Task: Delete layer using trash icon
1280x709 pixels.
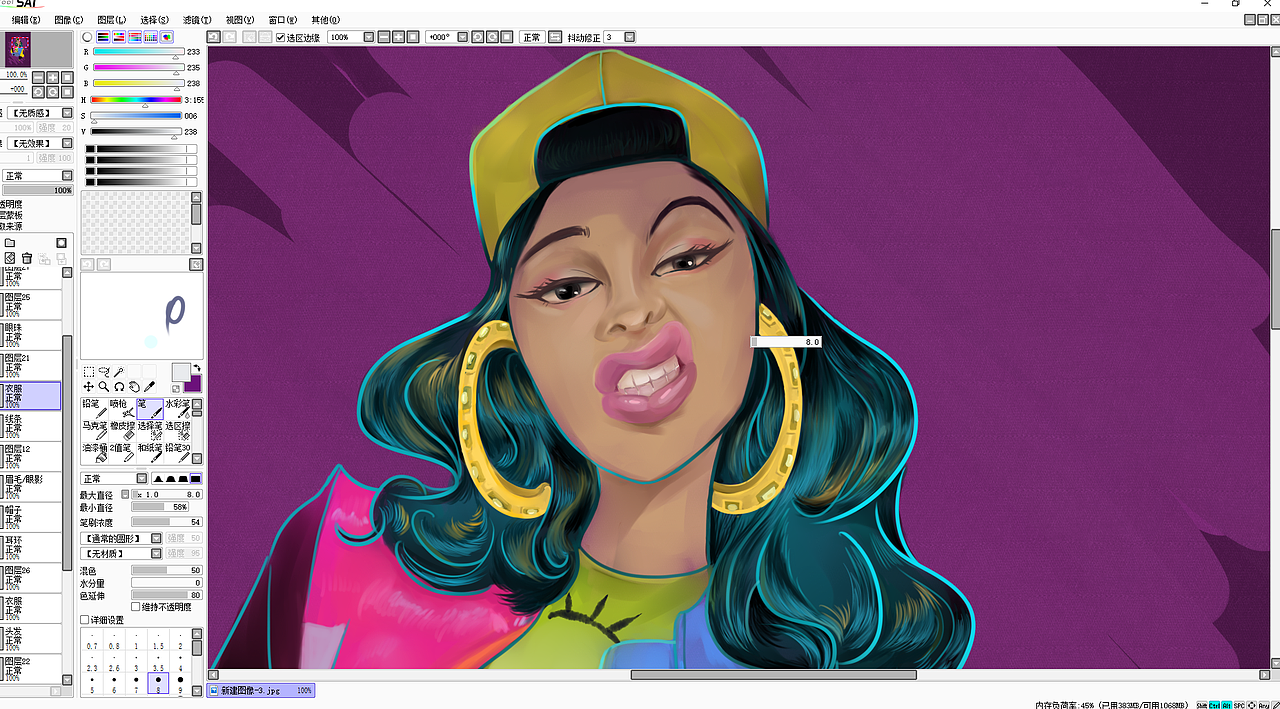Action: 27,258
